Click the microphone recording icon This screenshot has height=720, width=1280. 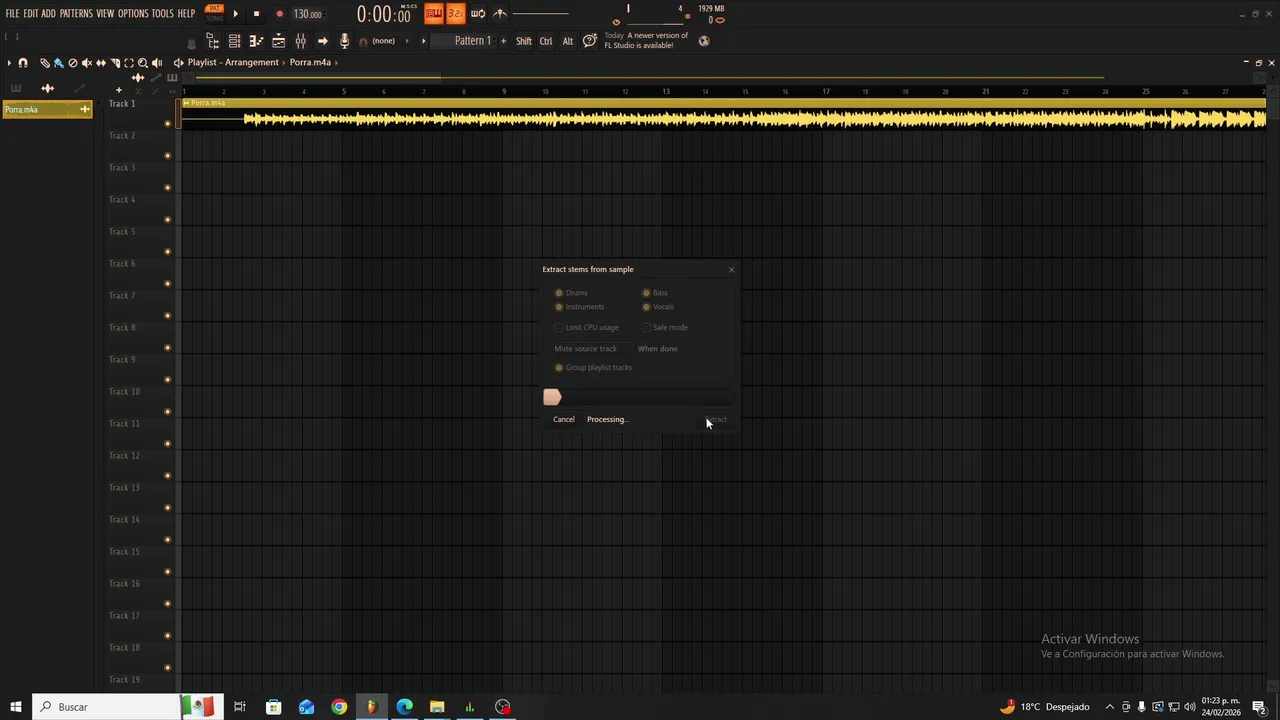345,41
